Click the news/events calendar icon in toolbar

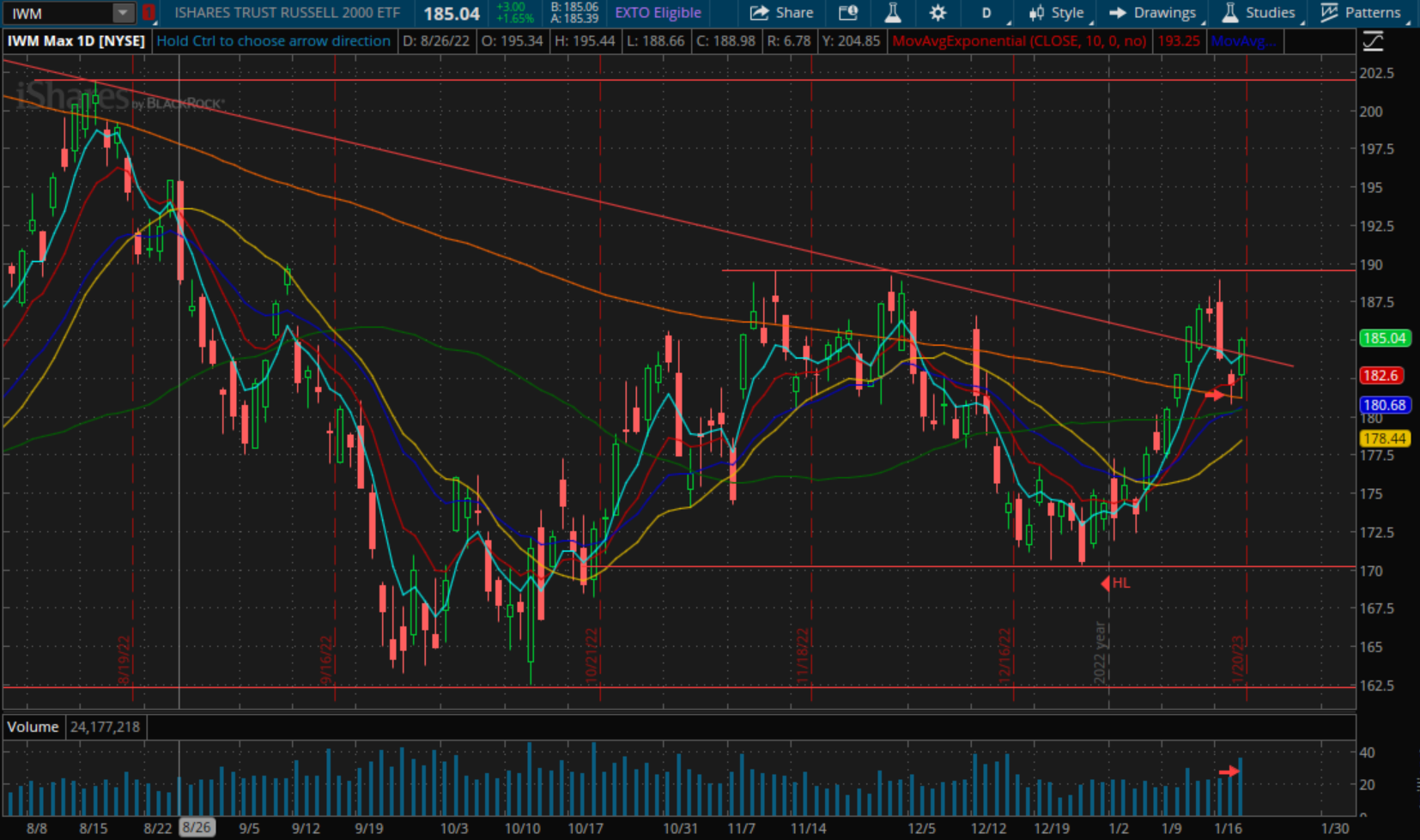848,13
